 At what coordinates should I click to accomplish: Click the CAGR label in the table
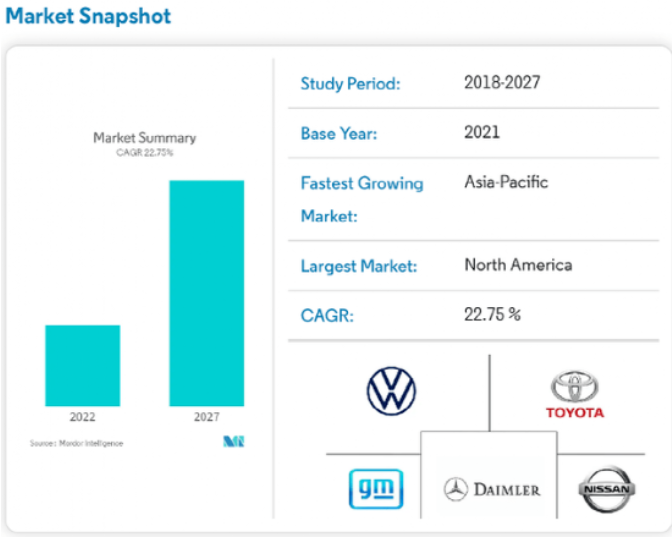pos(327,316)
